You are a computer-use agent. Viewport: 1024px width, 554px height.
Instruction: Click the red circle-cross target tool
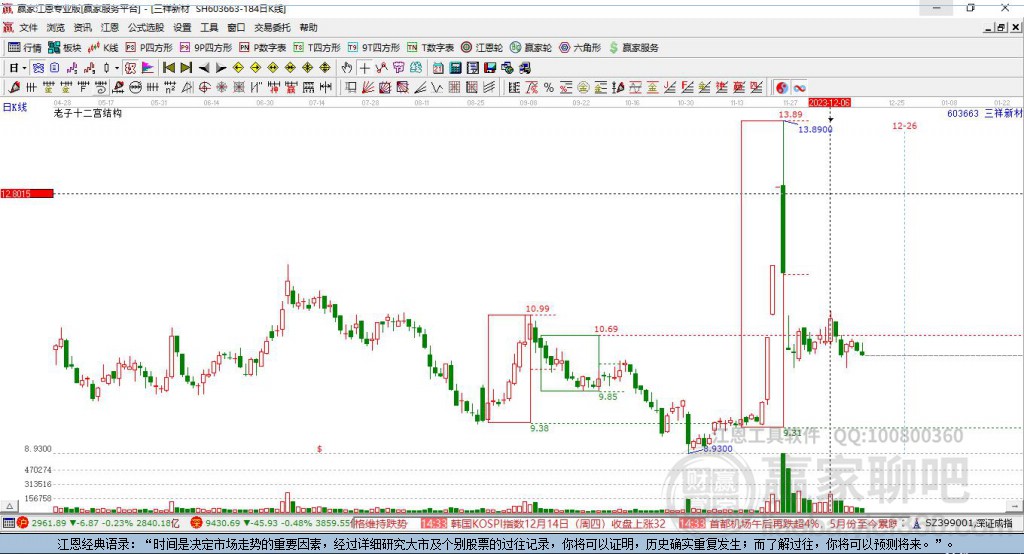click(x=204, y=88)
